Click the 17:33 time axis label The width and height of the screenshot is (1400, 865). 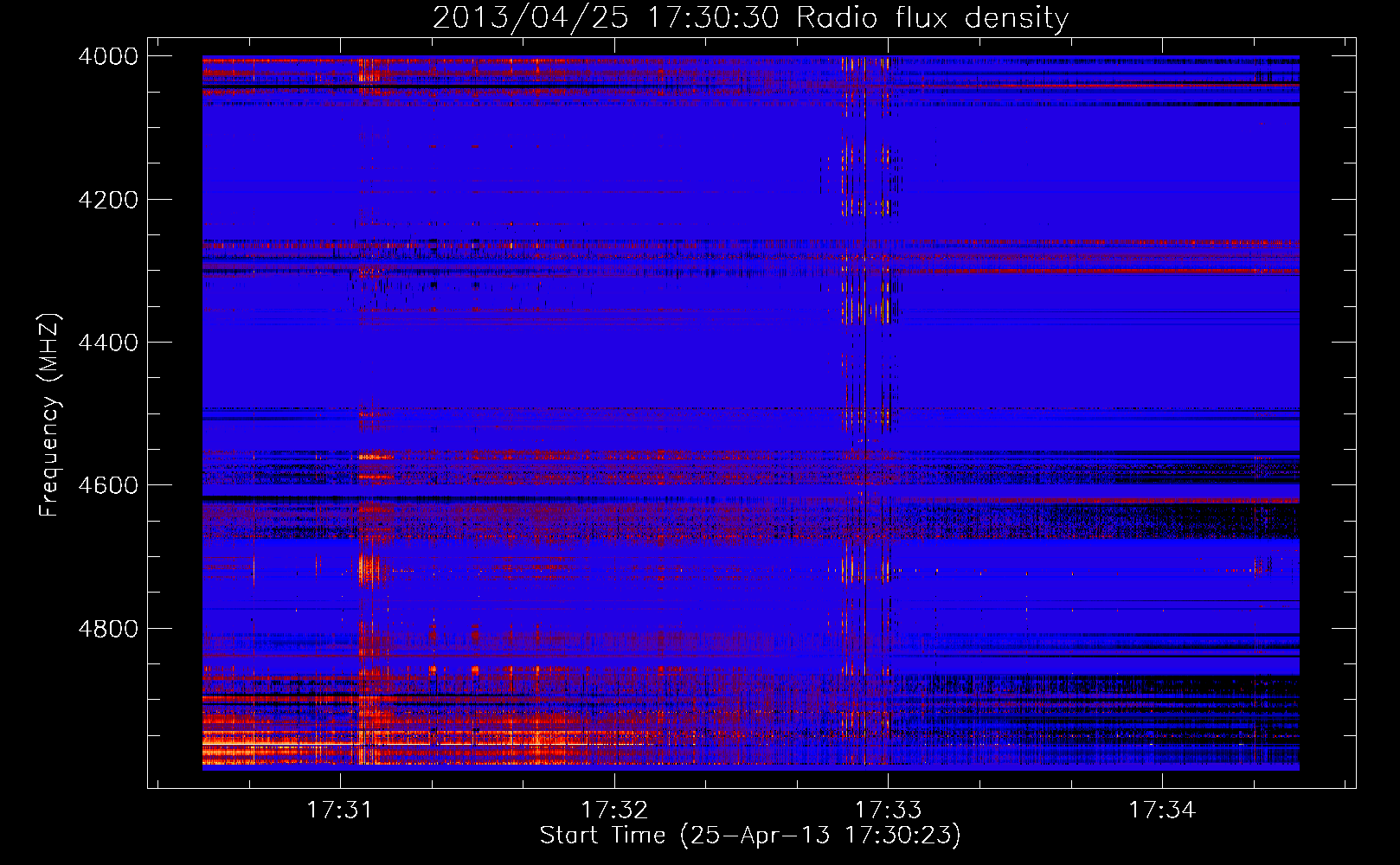tap(888, 810)
